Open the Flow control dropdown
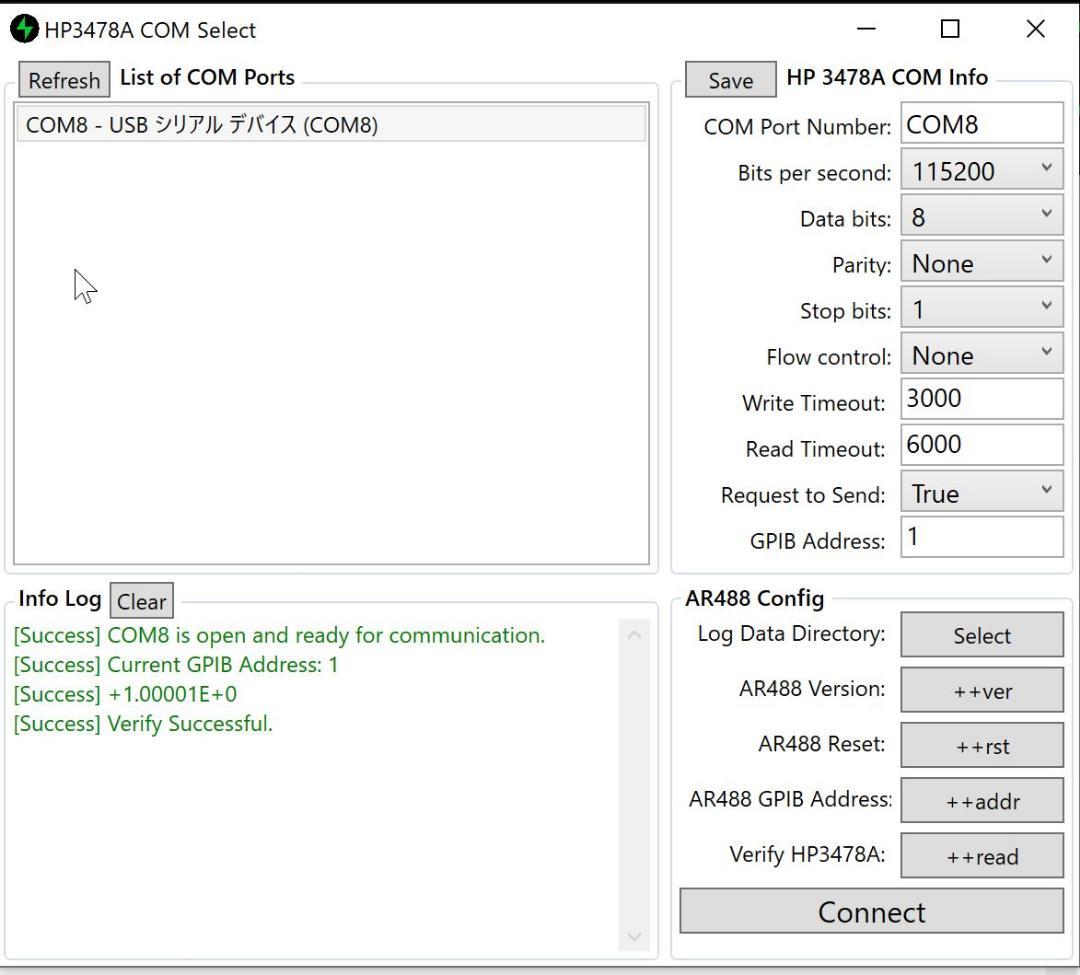Image resolution: width=1080 pixels, height=975 pixels. tap(981, 355)
